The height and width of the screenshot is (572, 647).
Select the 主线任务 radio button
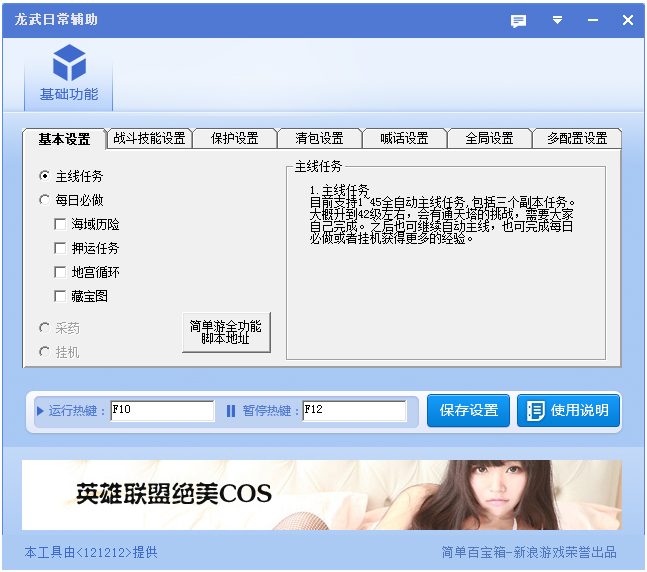44,176
